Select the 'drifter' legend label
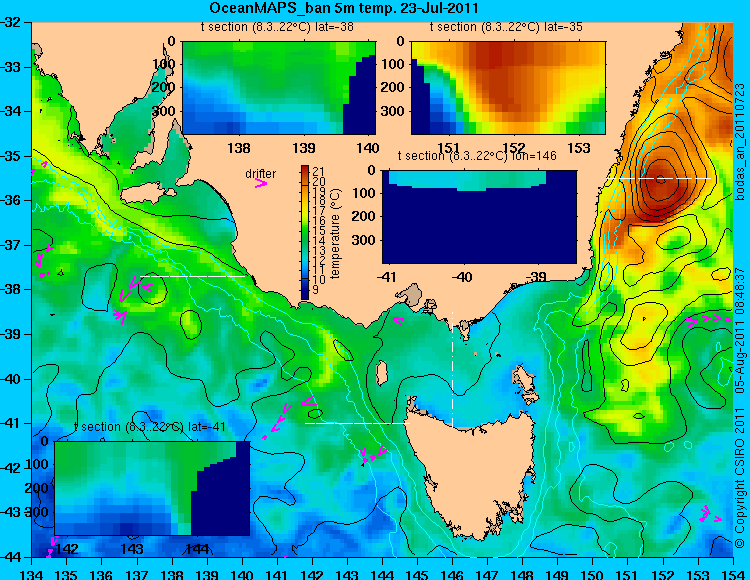Image resolution: width=750 pixels, height=580 pixels. [261, 174]
